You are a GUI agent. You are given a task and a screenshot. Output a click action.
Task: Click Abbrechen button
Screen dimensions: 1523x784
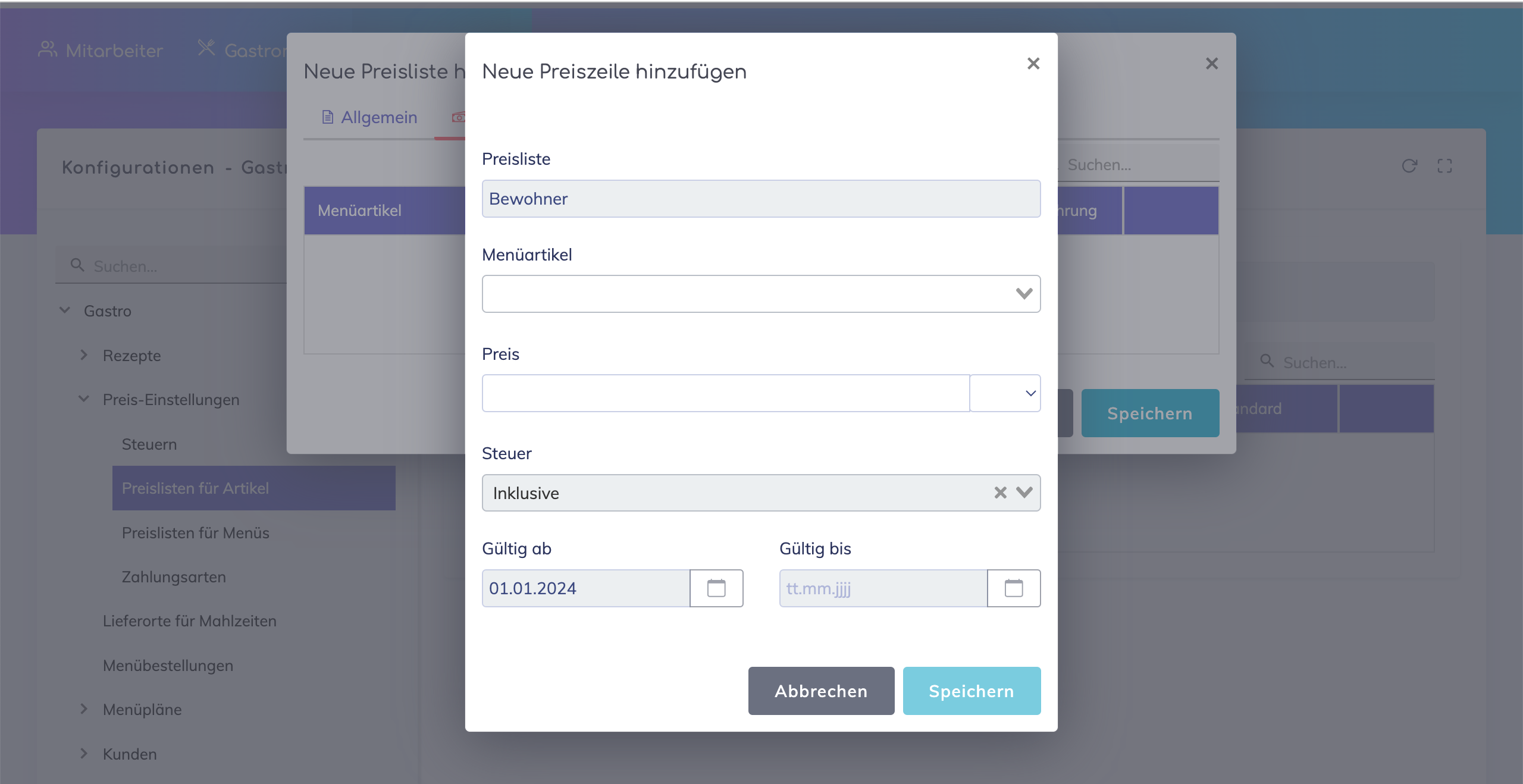[x=821, y=691]
